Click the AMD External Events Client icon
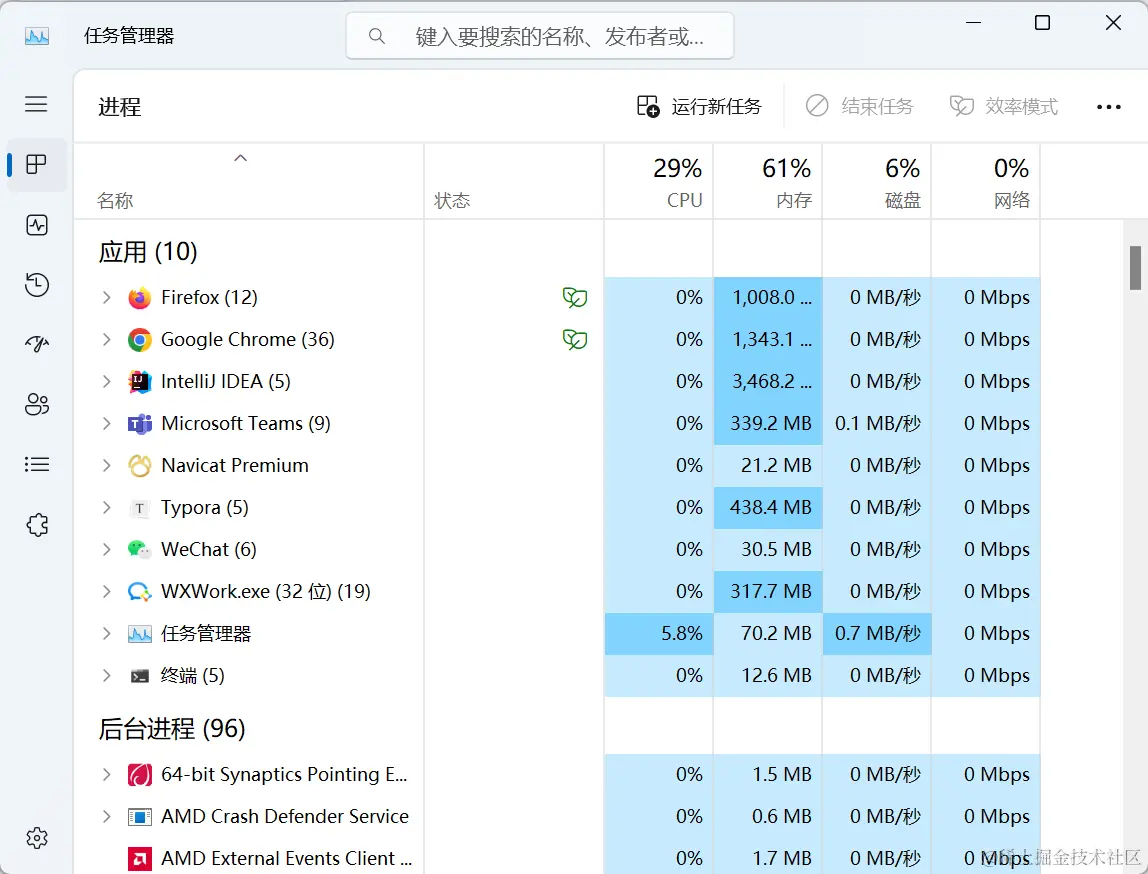Screen dimensions: 1148x874 139,858
